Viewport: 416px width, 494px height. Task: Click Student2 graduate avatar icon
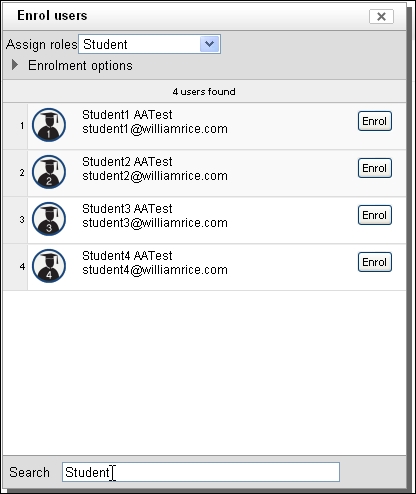(49, 172)
